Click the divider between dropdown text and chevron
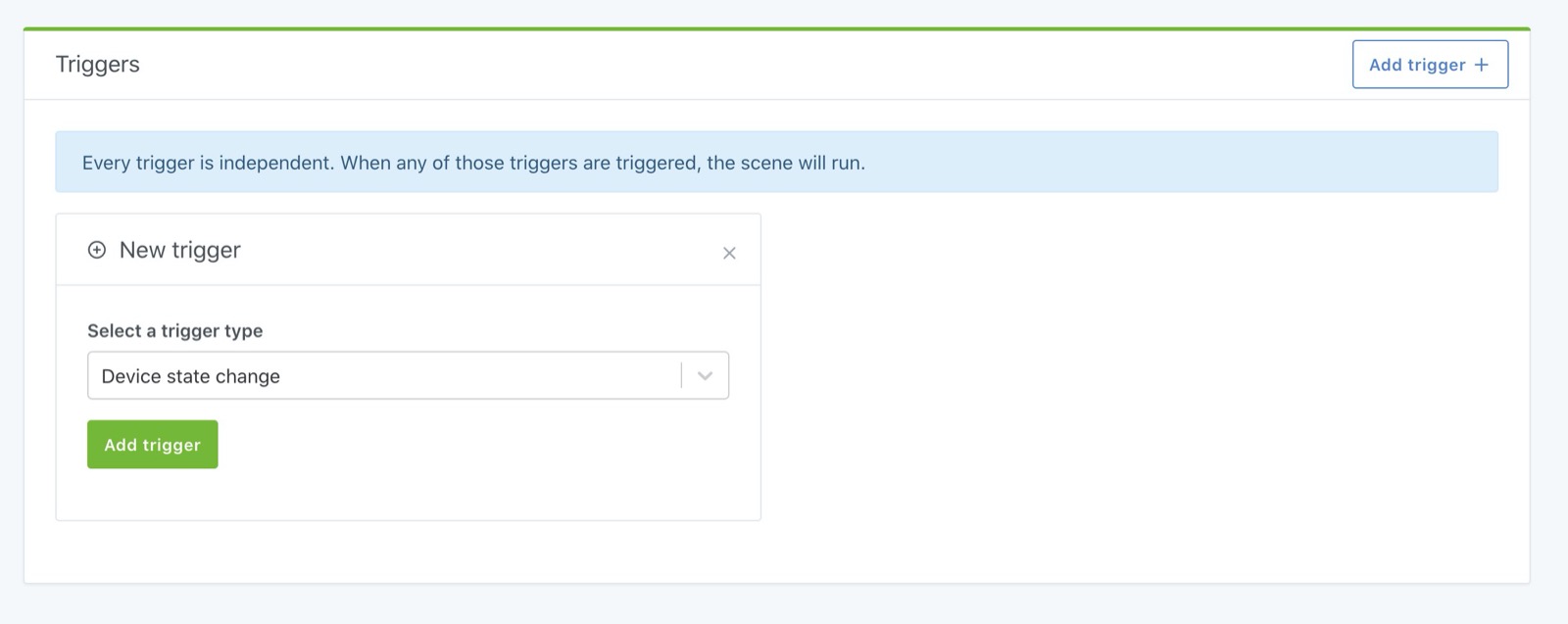 coord(681,375)
